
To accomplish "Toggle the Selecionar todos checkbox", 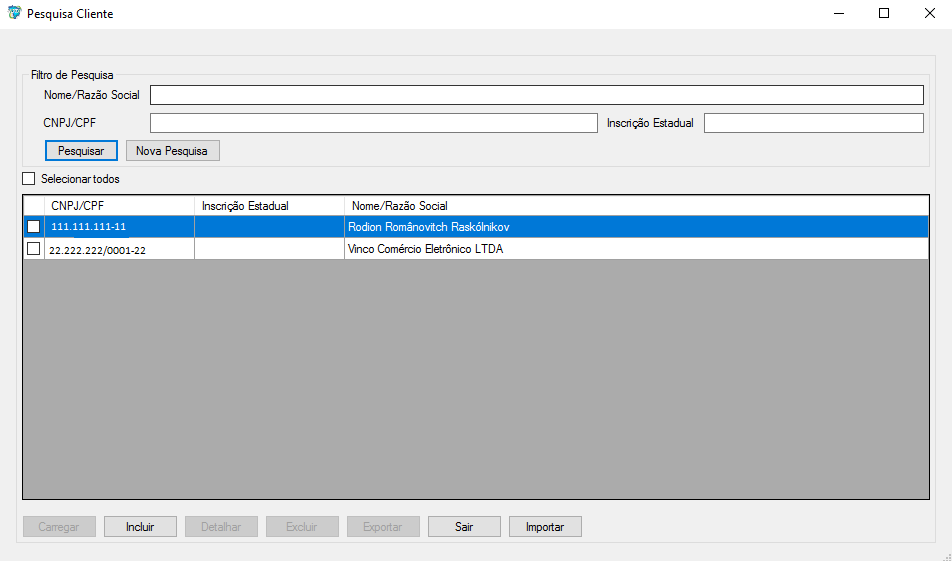I will (29, 178).
